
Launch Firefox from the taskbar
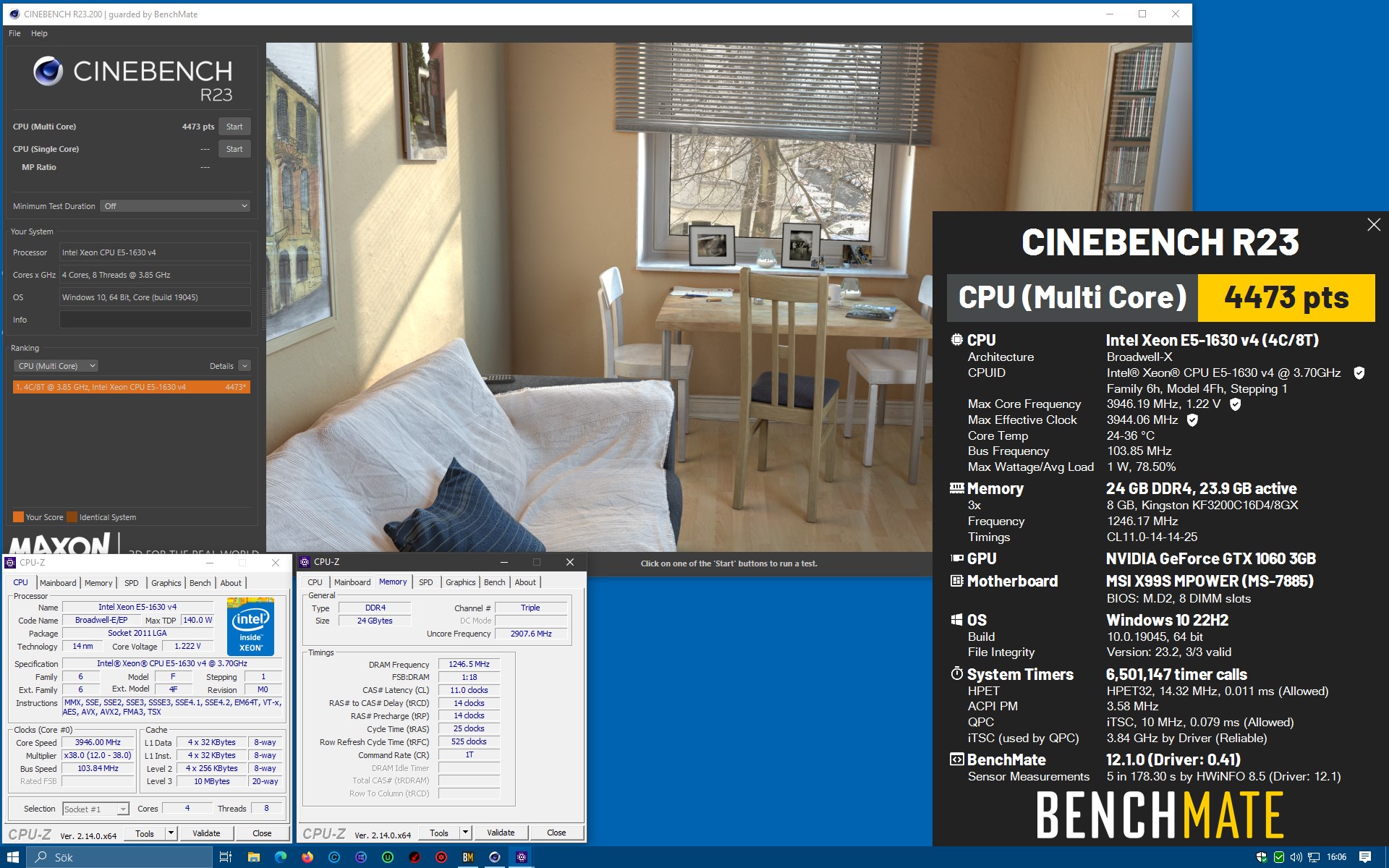pos(307,857)
